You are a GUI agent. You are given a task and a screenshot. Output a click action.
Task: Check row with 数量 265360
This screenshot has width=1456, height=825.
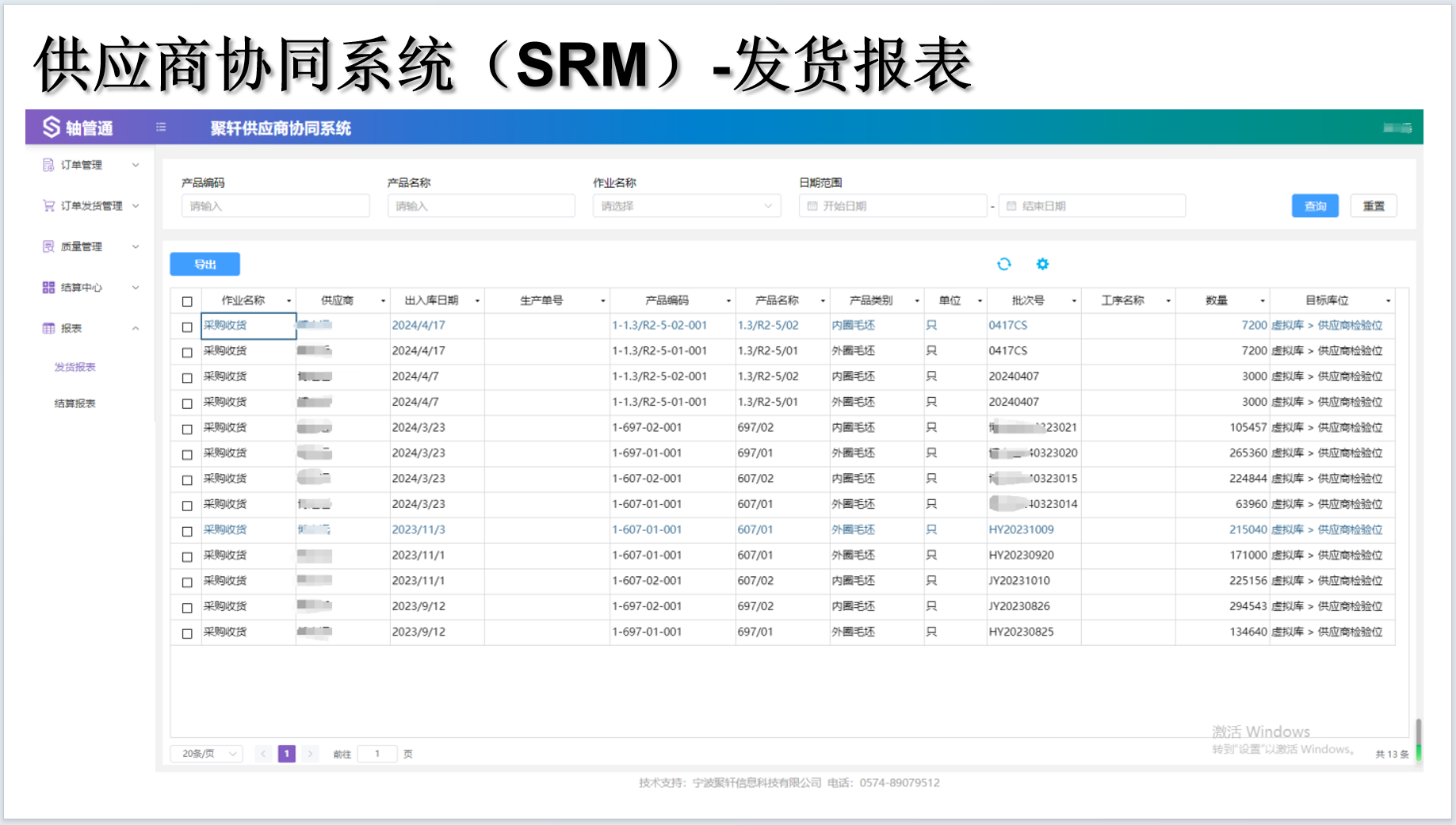tap(187, 454)
